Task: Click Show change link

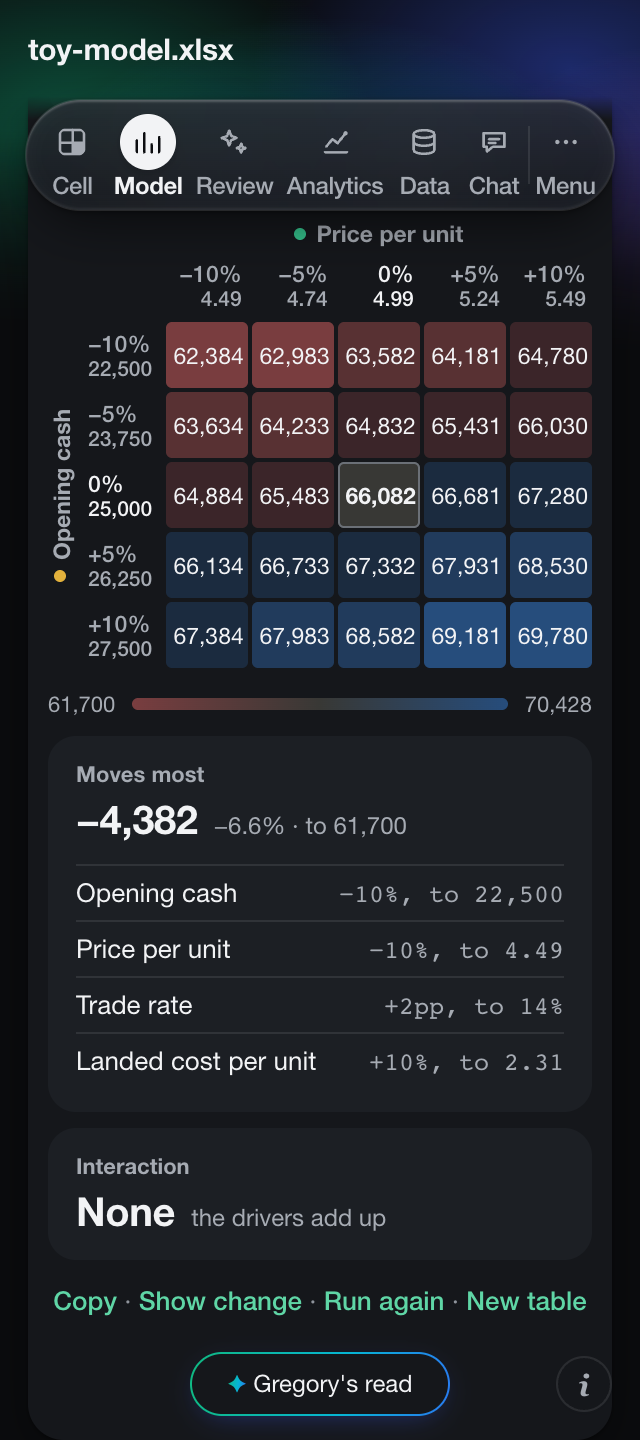Action: [x=220, y=1301]
